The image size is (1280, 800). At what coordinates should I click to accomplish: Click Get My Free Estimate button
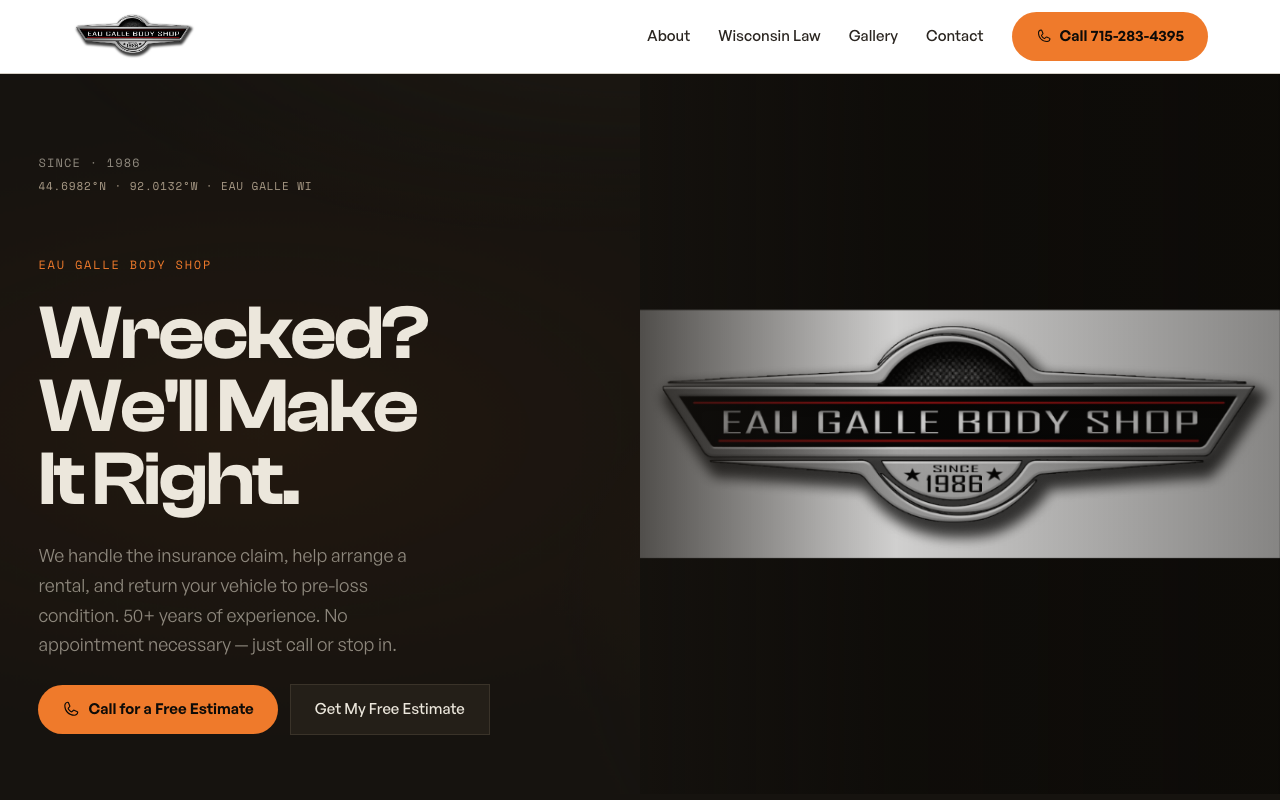(x=390, y=709)
